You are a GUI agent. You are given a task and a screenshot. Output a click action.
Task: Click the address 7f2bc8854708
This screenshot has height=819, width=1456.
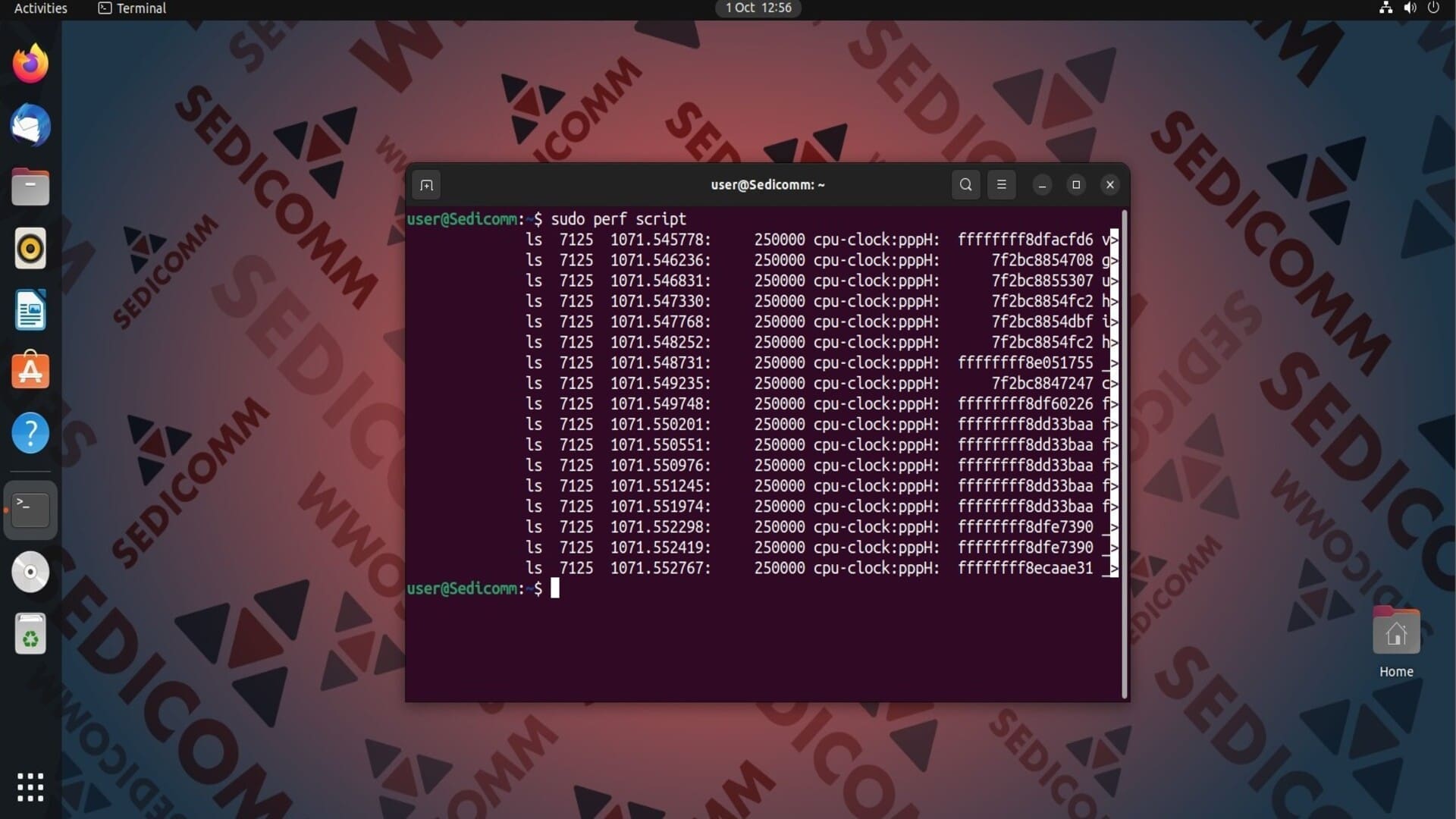1043,260
